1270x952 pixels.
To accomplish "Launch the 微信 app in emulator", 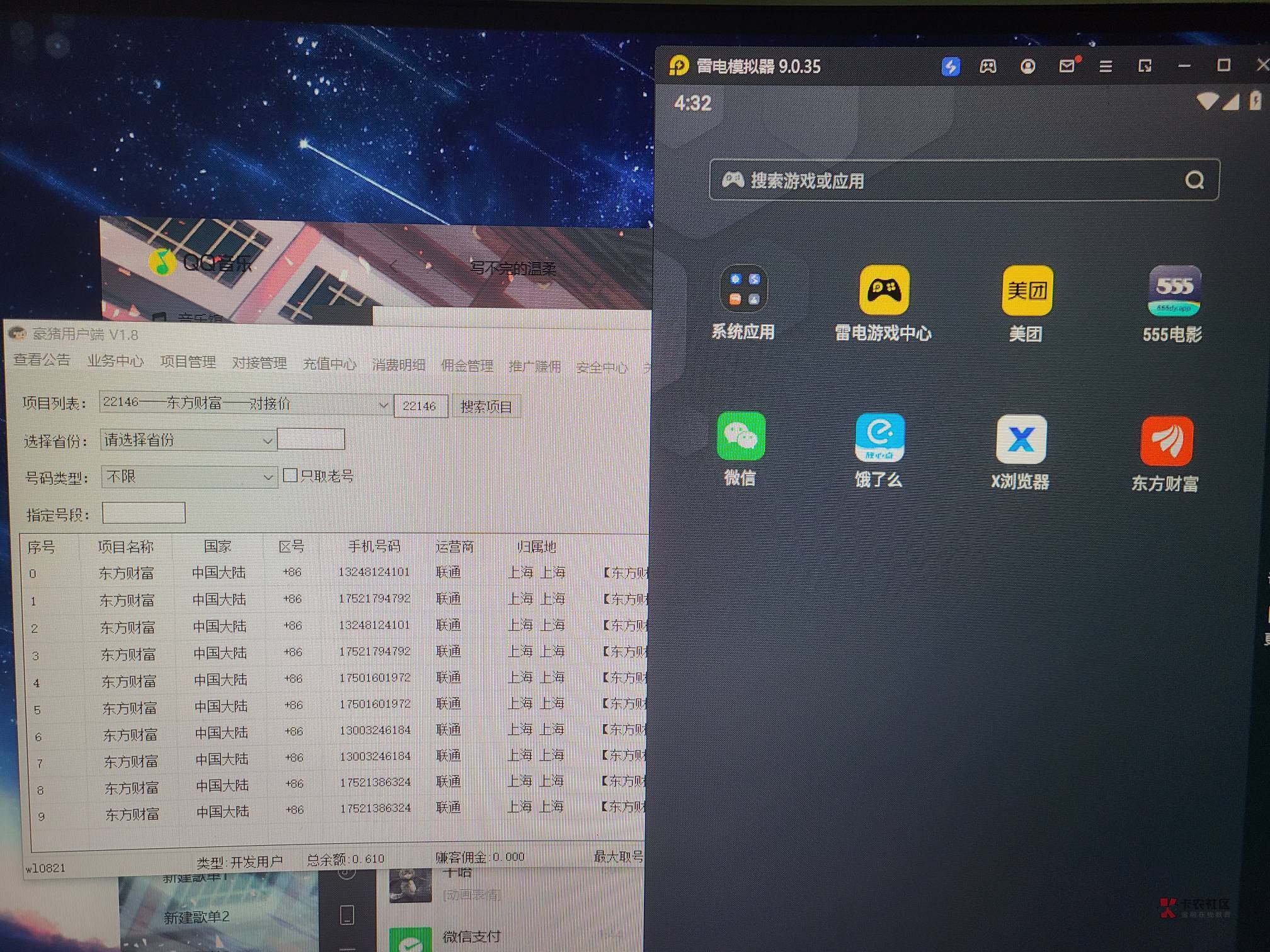I will [741, 436].
